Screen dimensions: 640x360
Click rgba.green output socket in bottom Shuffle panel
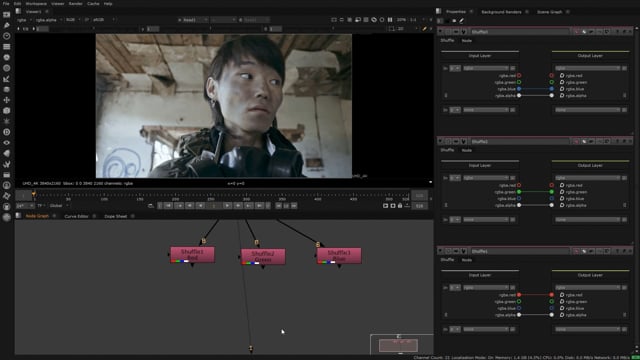(x=551, y=302)
